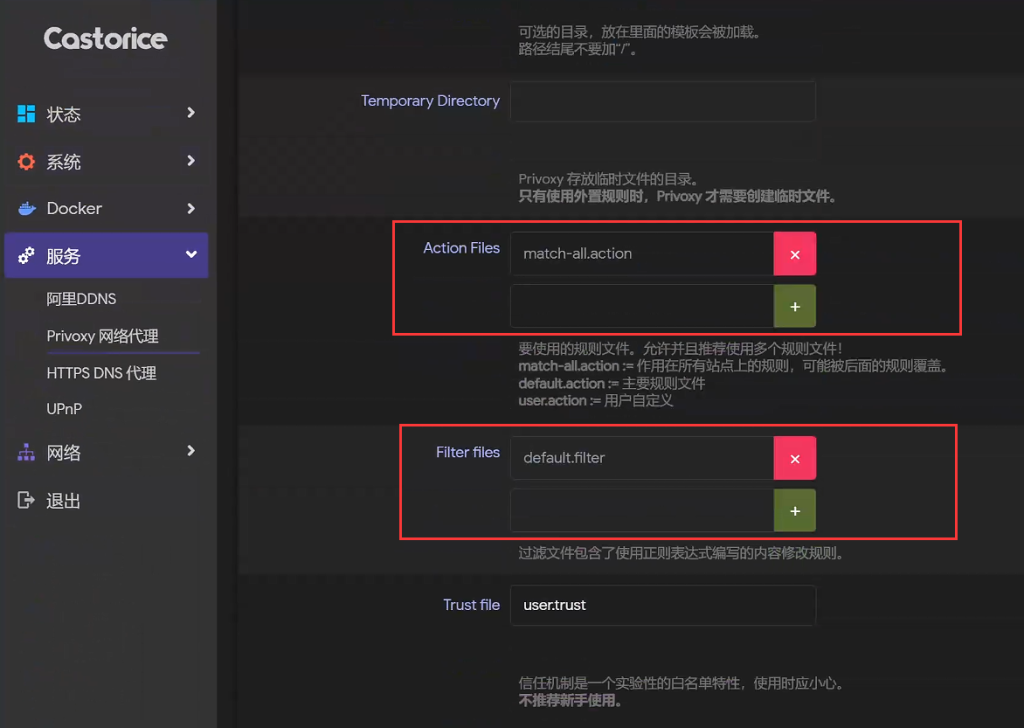Expand the Docker menu chevron
This screenshot has height=728, width=1024.
(190, 208)
